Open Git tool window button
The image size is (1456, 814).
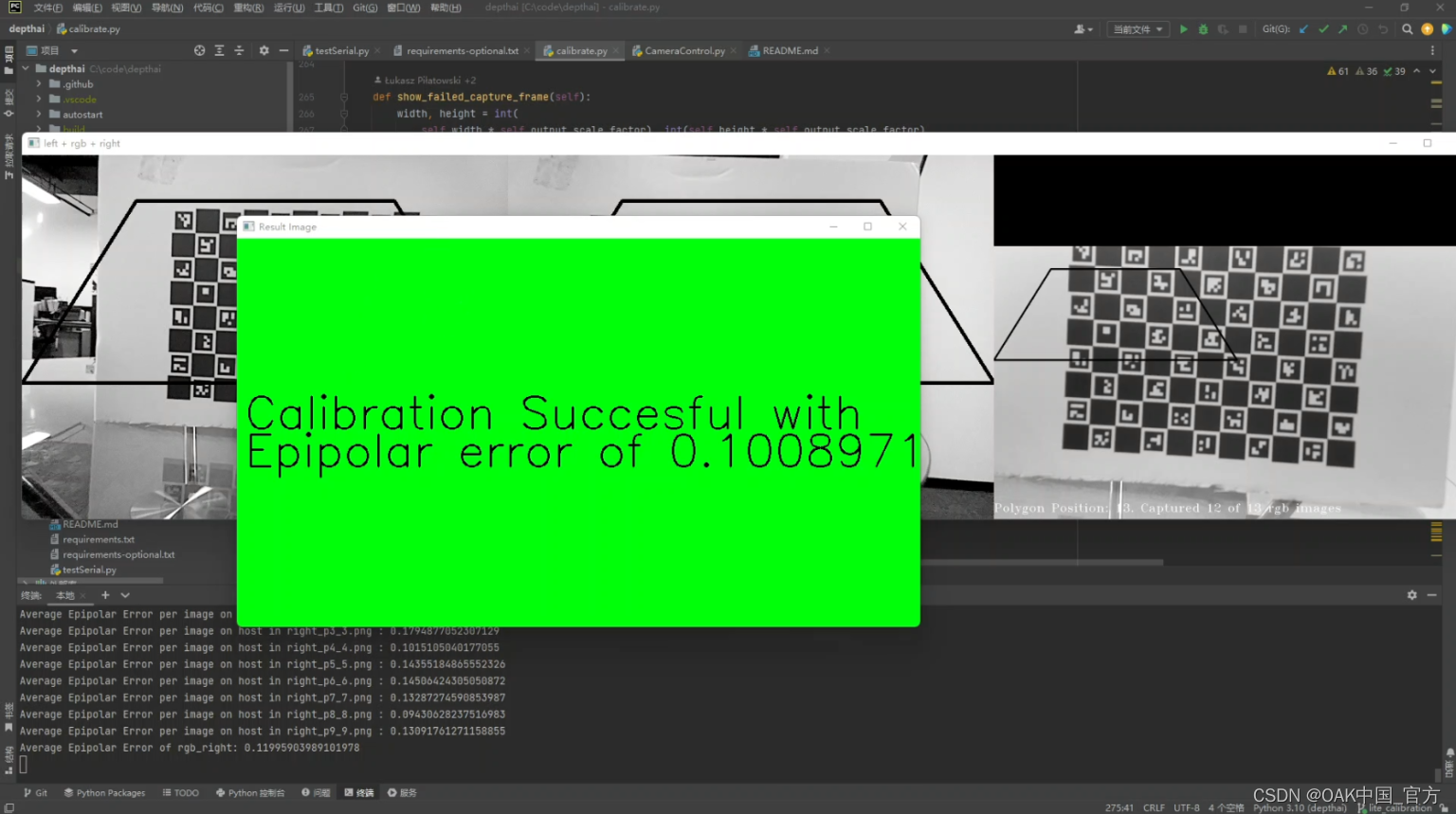click(x=35, y=793)
